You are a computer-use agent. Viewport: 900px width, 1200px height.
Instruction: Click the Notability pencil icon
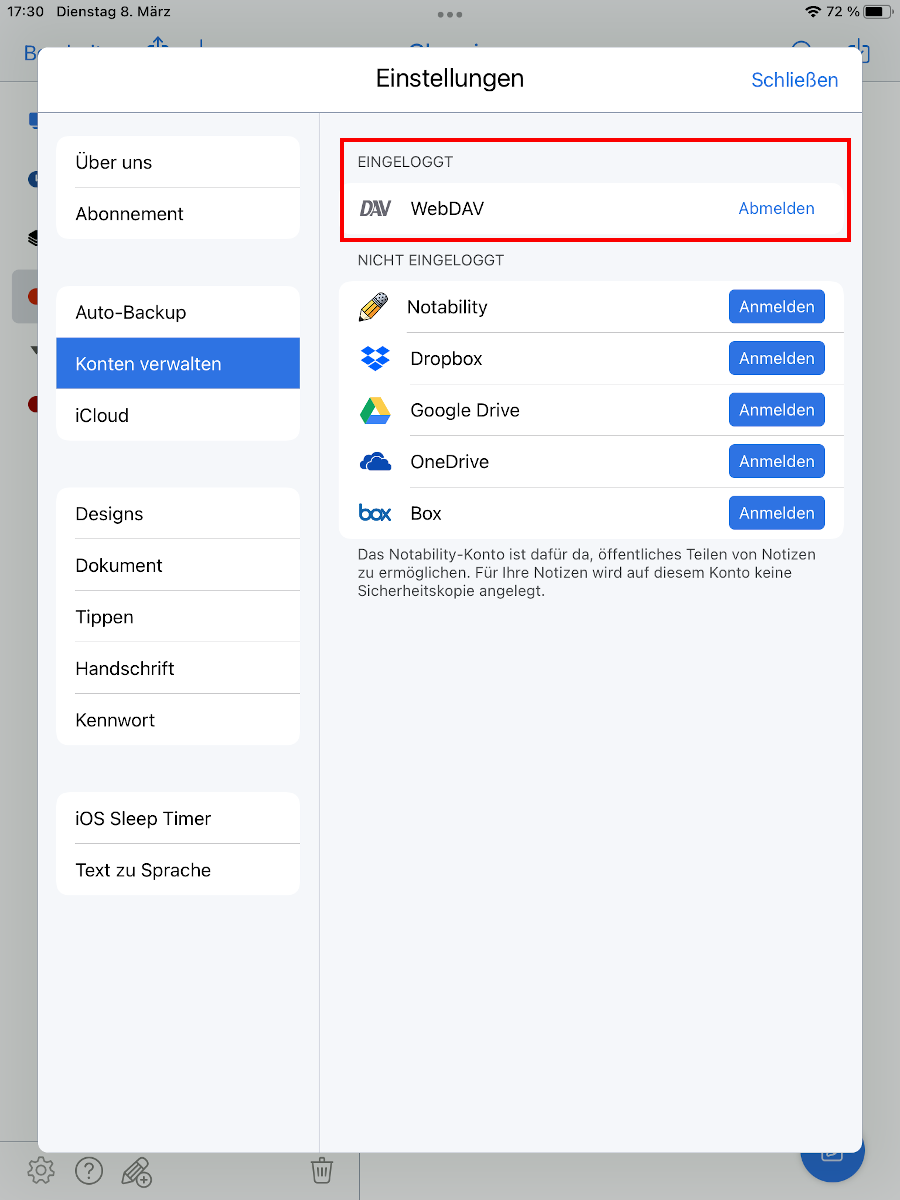[372, 307]
